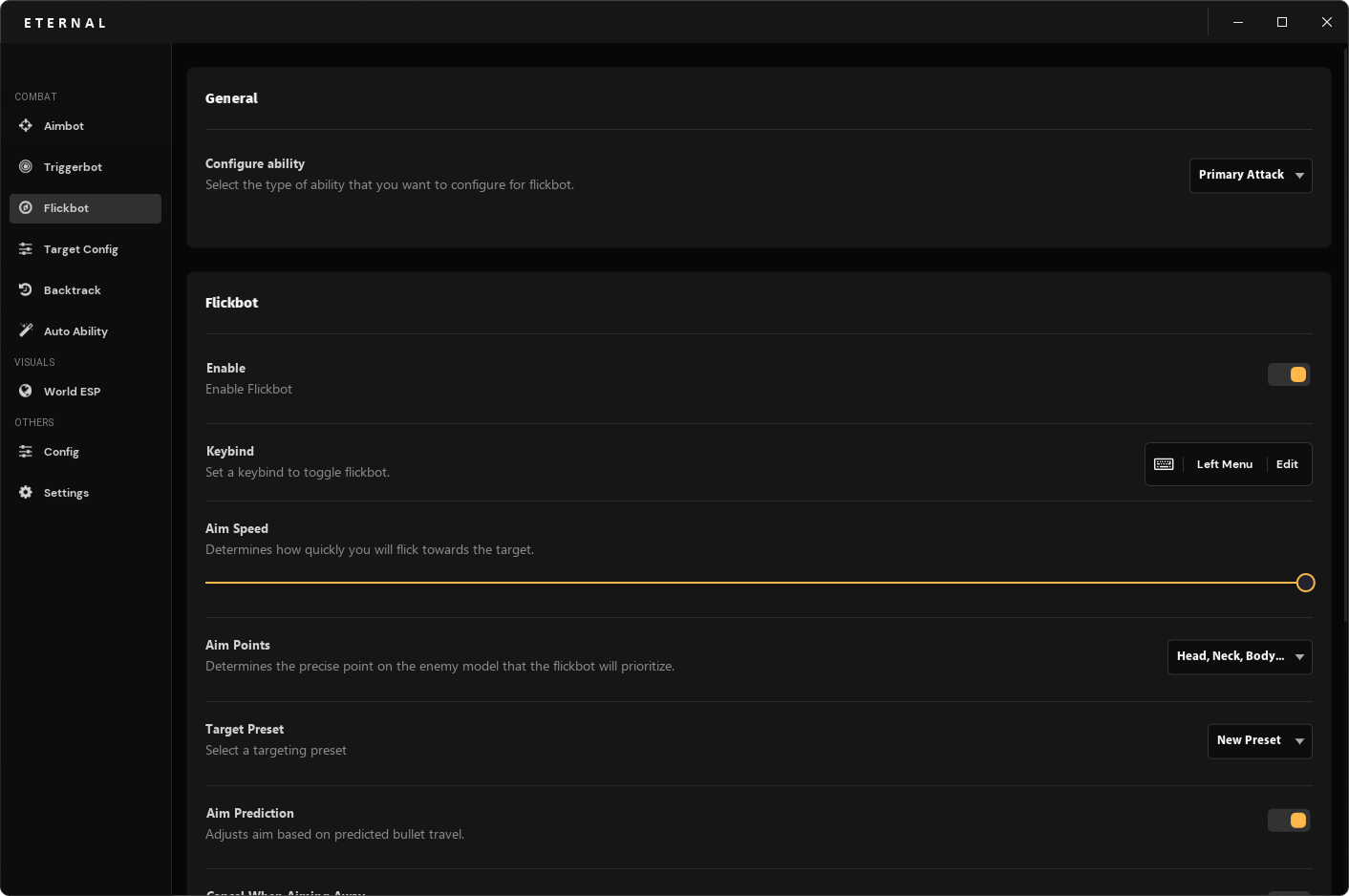Click the vertical scrollbar on the right edge

click(1345, 334)
